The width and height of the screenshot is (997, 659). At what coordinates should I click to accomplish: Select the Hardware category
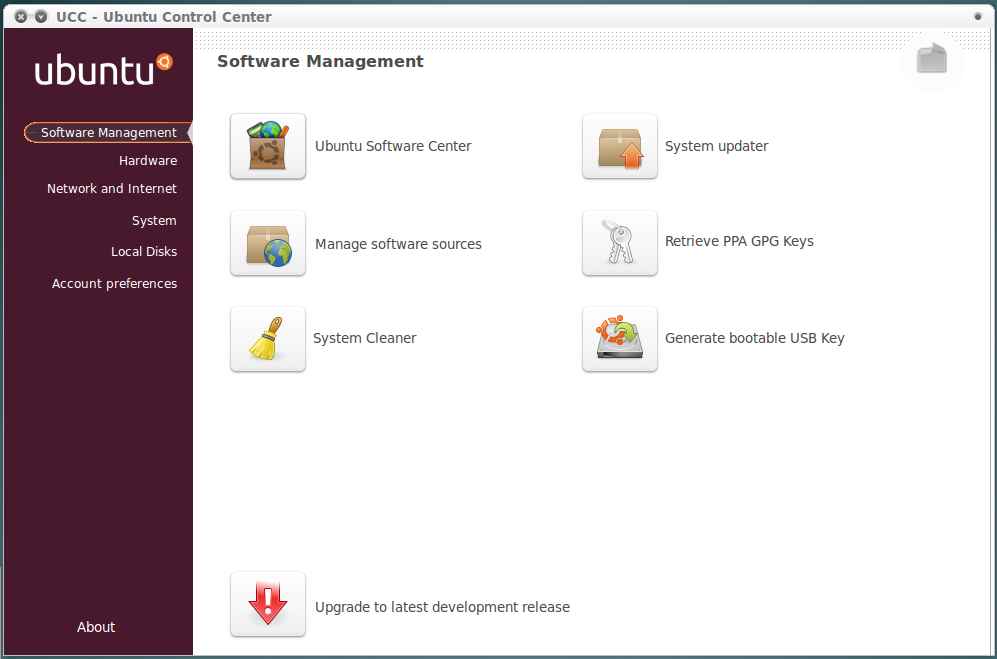[x=147, y=160]
